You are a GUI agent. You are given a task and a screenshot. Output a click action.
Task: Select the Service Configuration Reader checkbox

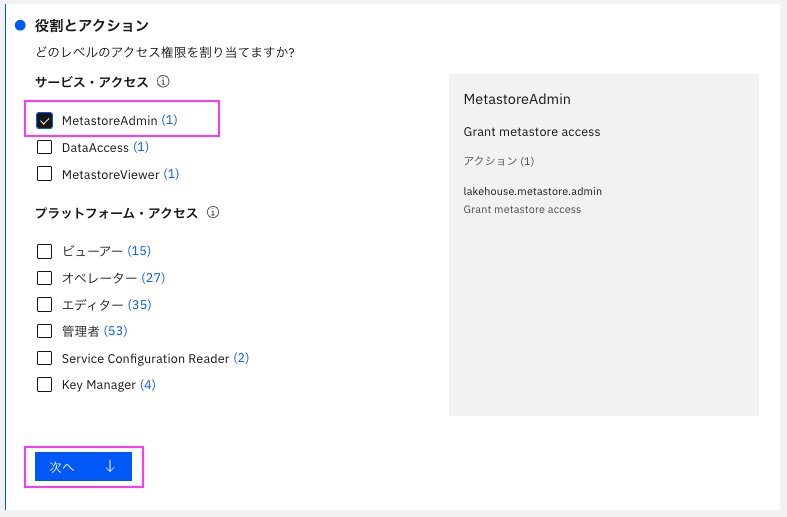pyautogui.click(x=45, y=358)
